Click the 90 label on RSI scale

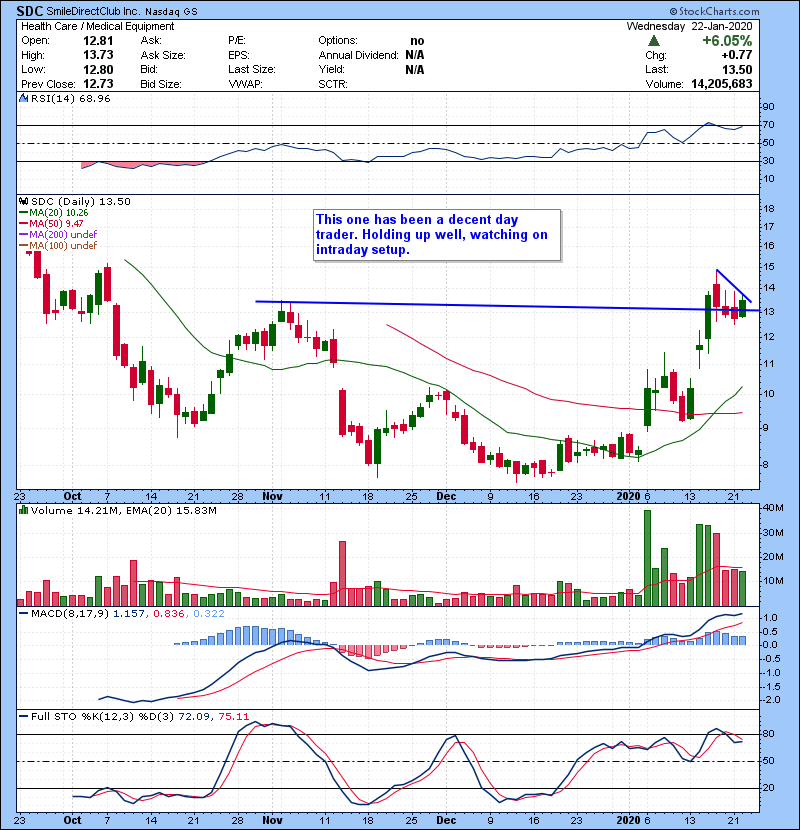[768, 107]
